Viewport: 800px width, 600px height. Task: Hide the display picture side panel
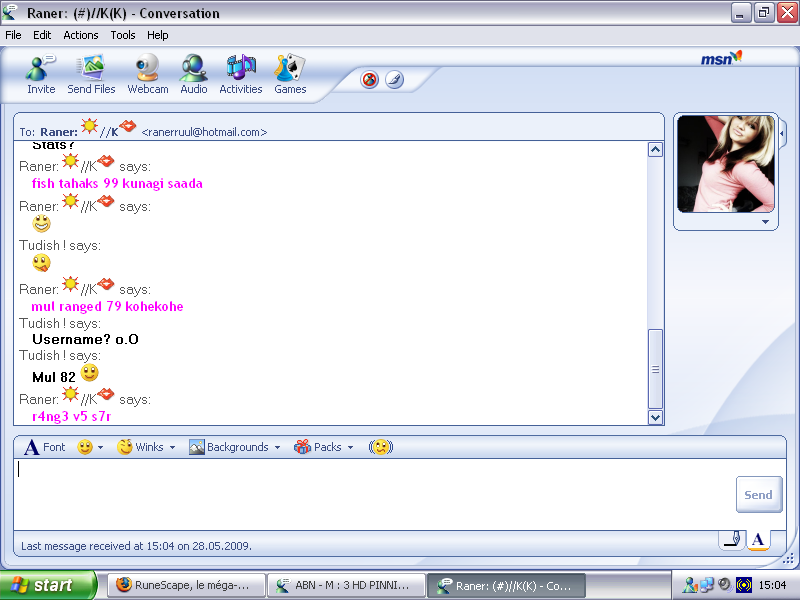[x=783, y=132]
